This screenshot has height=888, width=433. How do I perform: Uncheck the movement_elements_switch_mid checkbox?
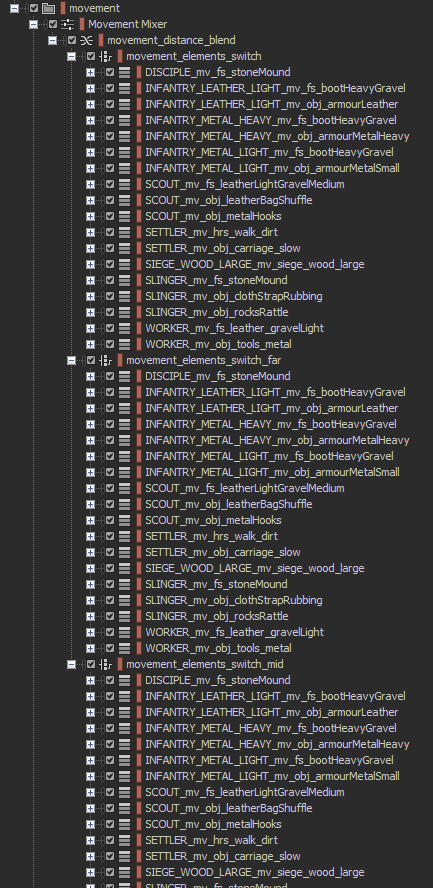point(91,664)
